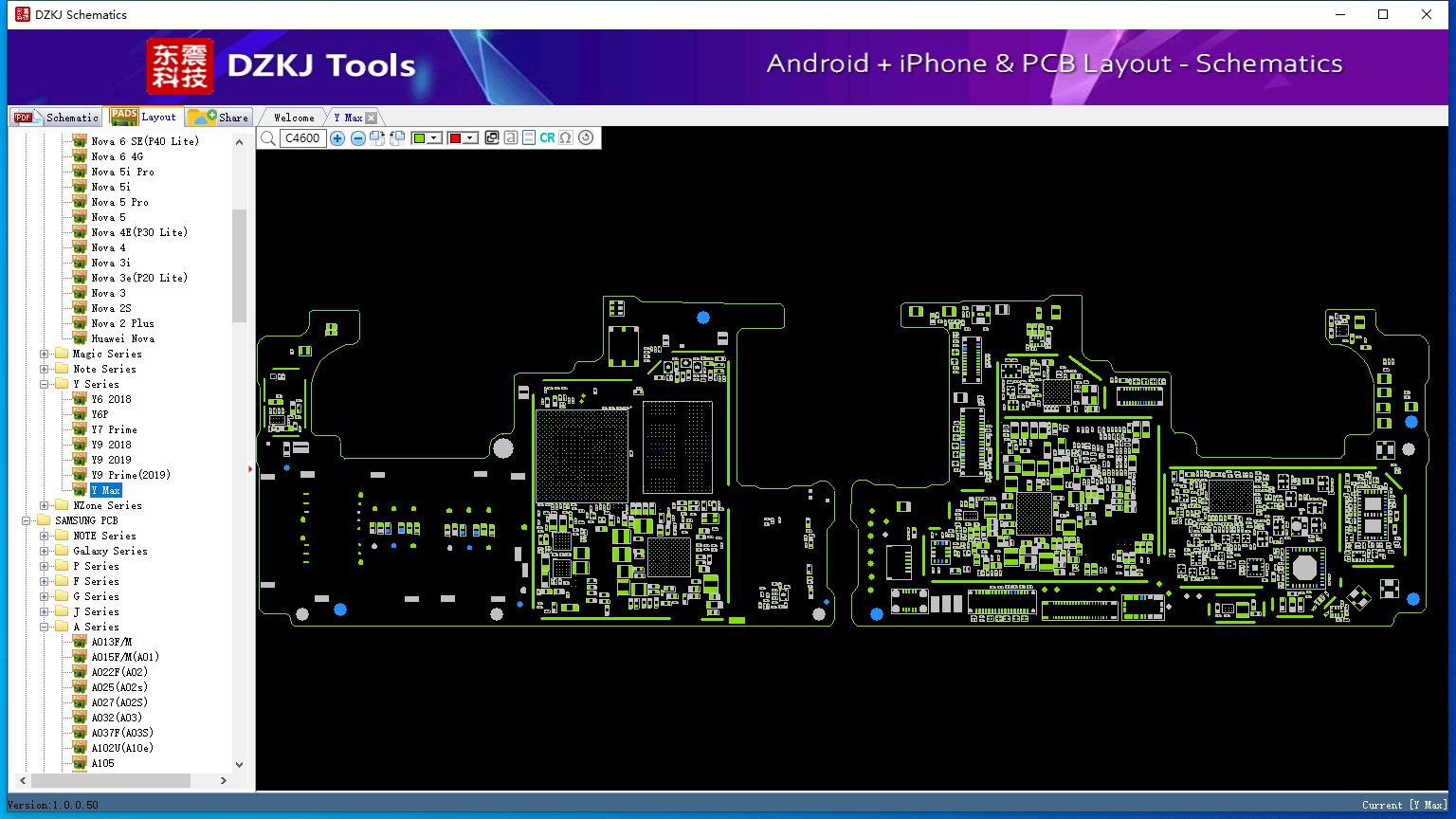Open the Y6P layout
Viewport: 1456px width, 819px height.
point(100,414)
